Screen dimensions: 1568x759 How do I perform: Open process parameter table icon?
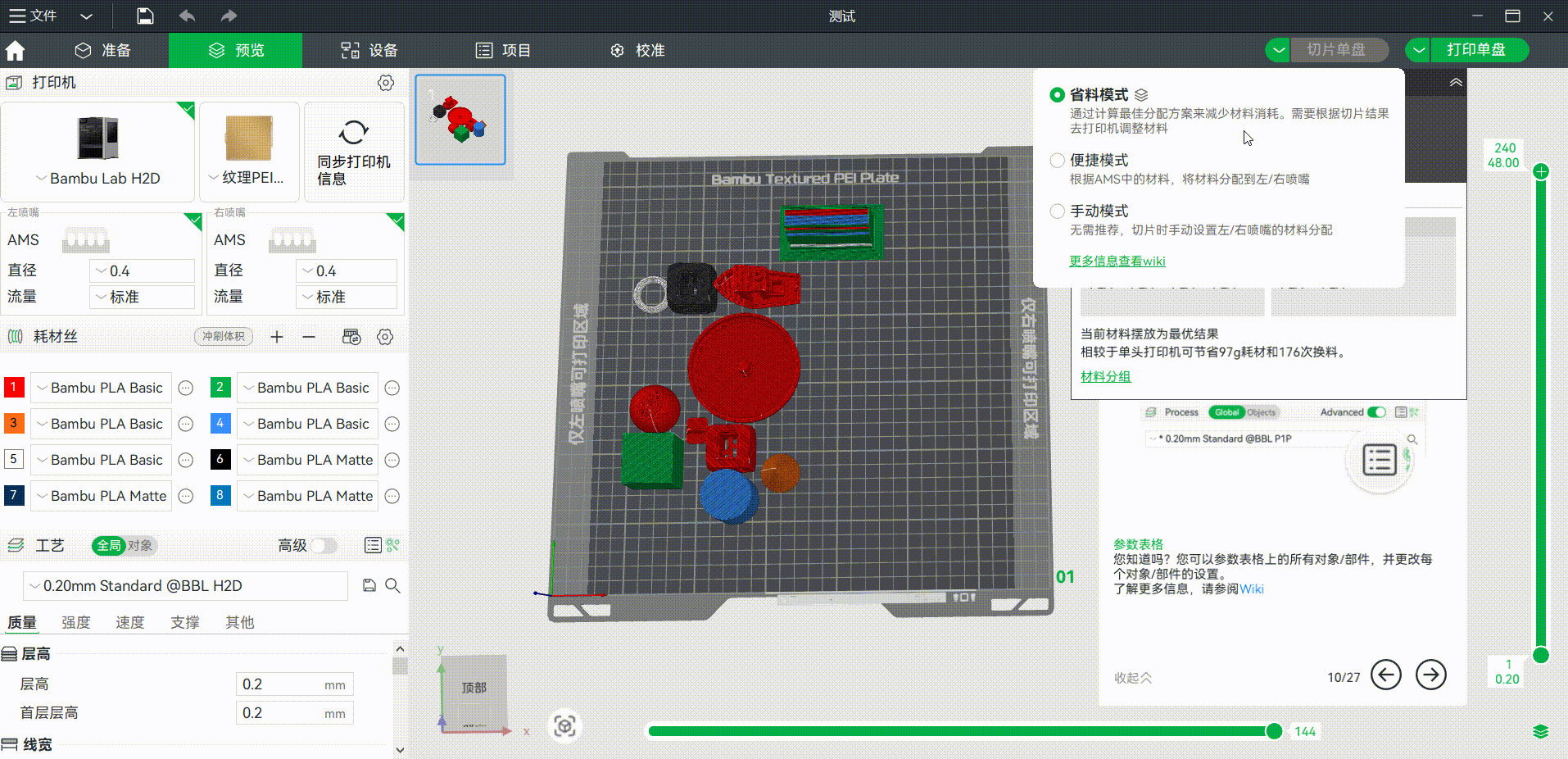pos(373,545)
